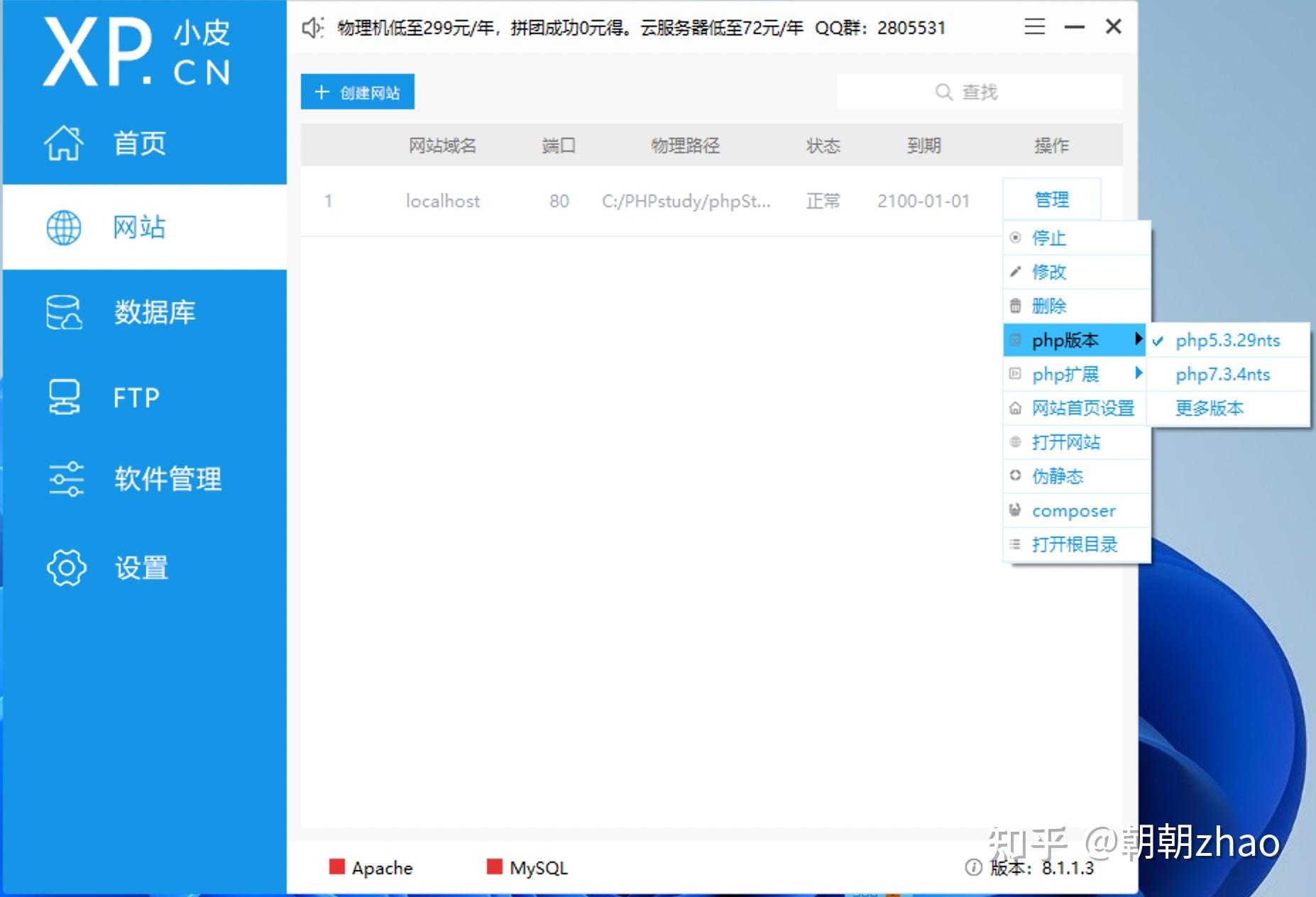Click the composer icon

click(1016, 510)
